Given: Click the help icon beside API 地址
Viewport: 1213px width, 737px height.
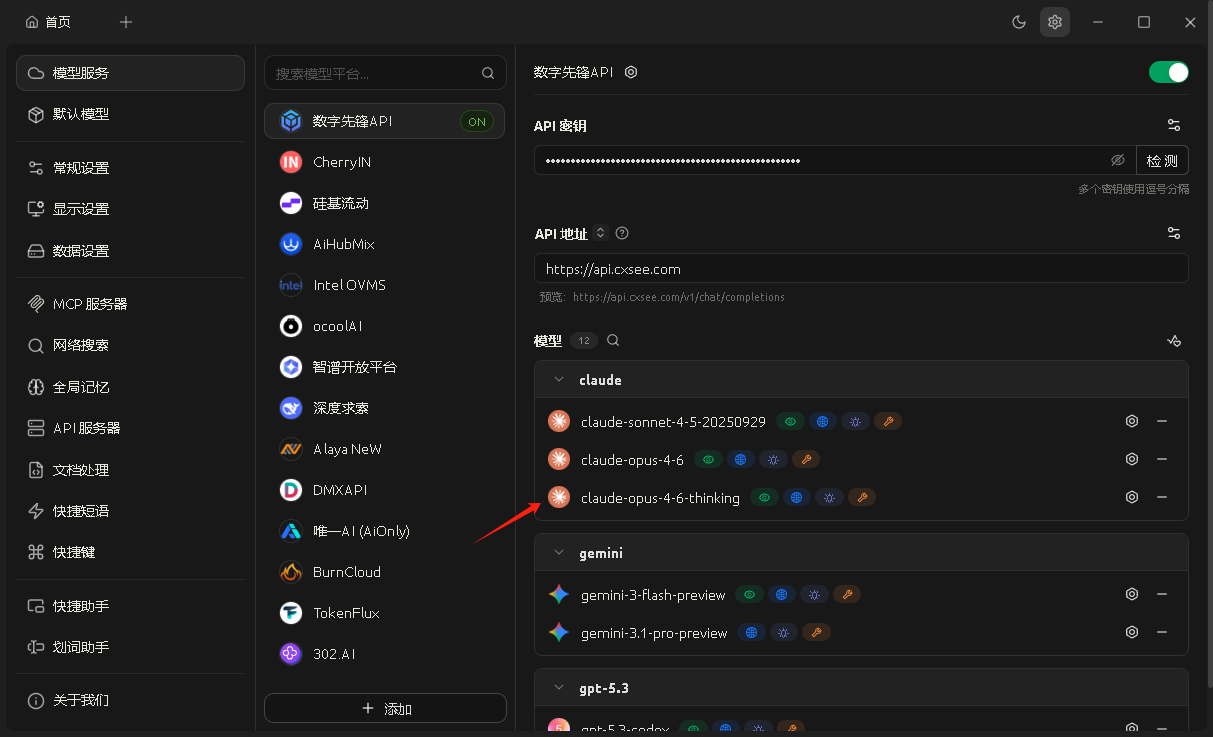Looking at the screenshot, I should (622, 233).
